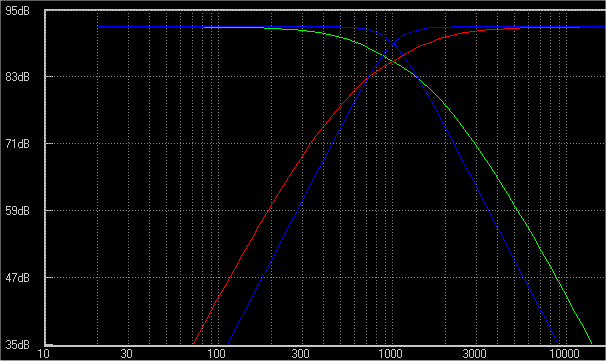This screenshot has width=606, height=361.
Task: Click the 83dB y-axis label
Action: [17, 77]
